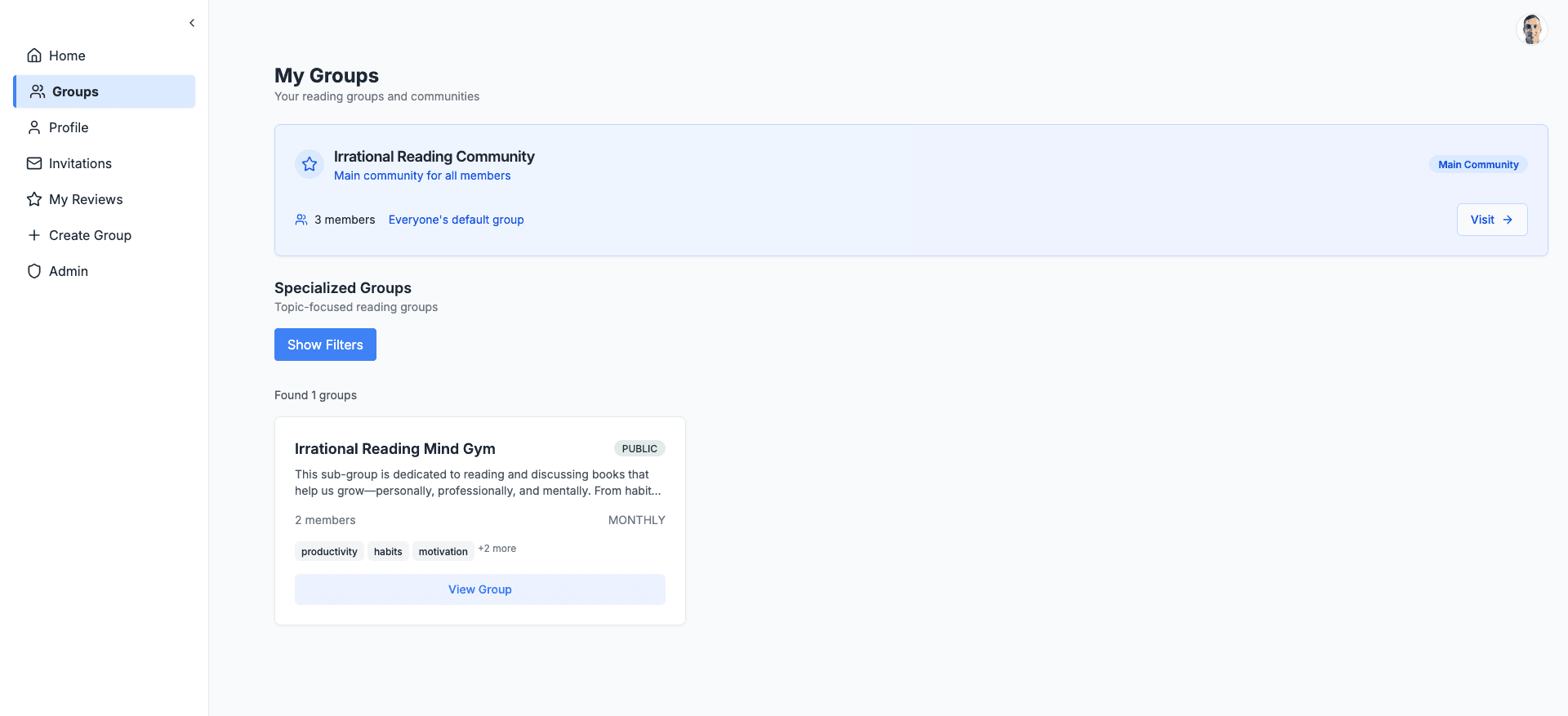Open Irrational Reading Mind Gym title
1568x716 pixels.
pos(395,448)
